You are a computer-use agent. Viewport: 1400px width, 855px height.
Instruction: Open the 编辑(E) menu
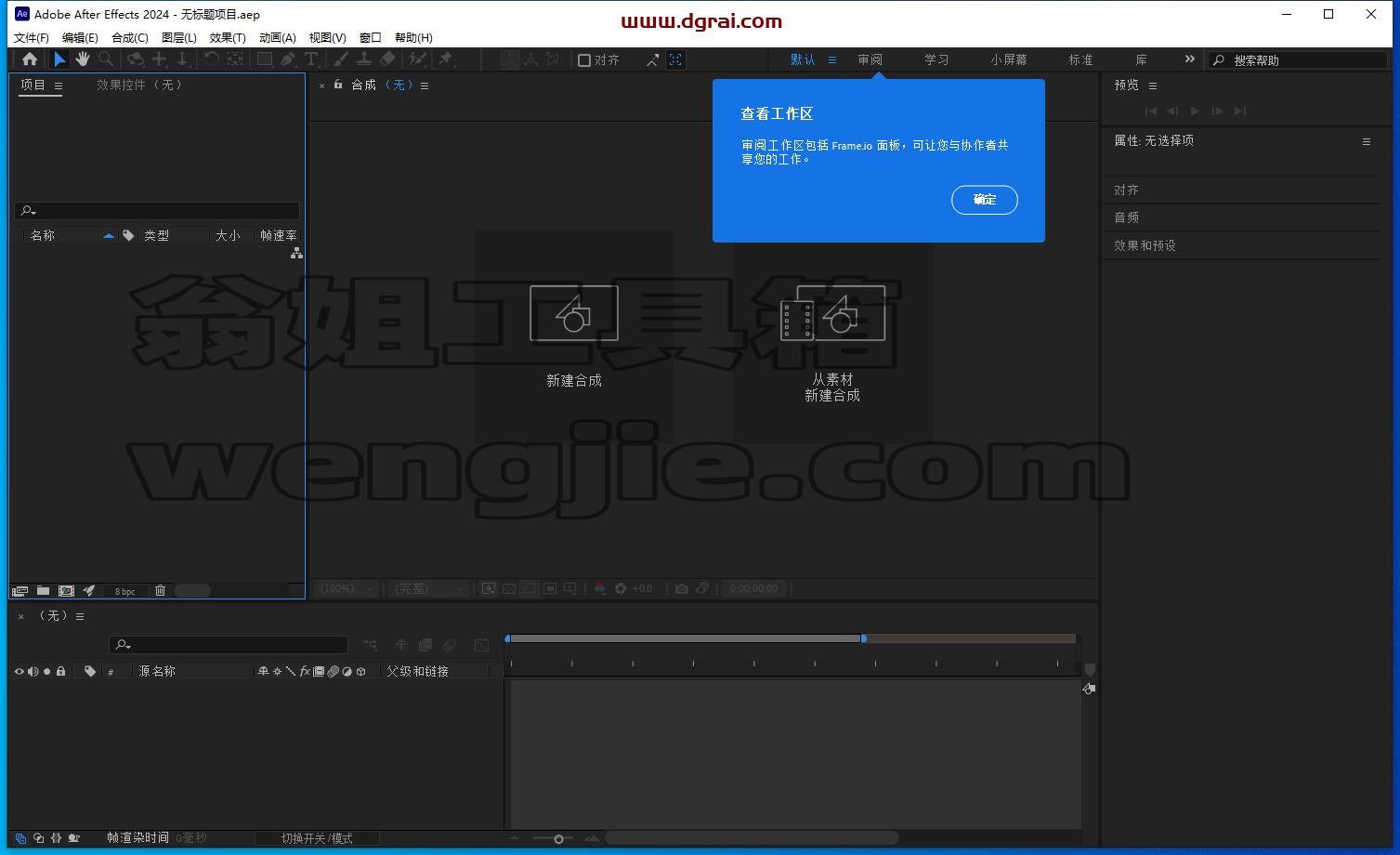[80, 38]
